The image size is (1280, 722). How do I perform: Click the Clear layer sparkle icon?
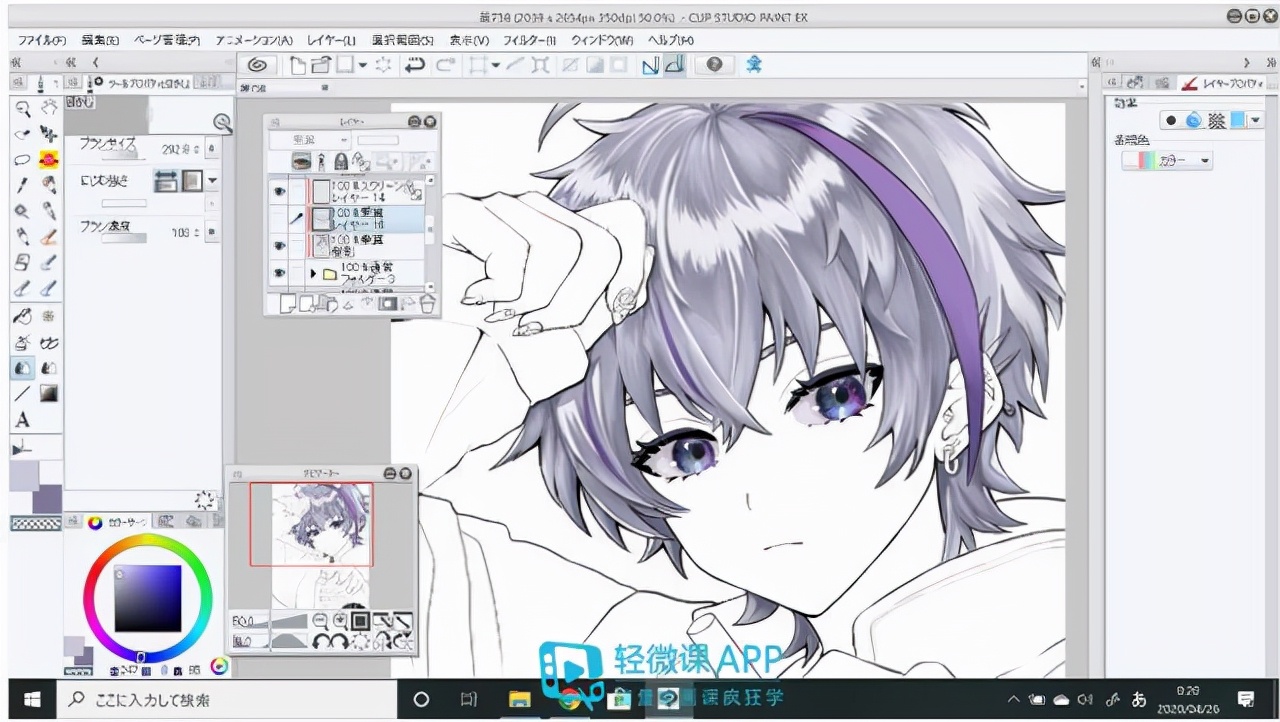pyautogui.click(x=383, y=65)
